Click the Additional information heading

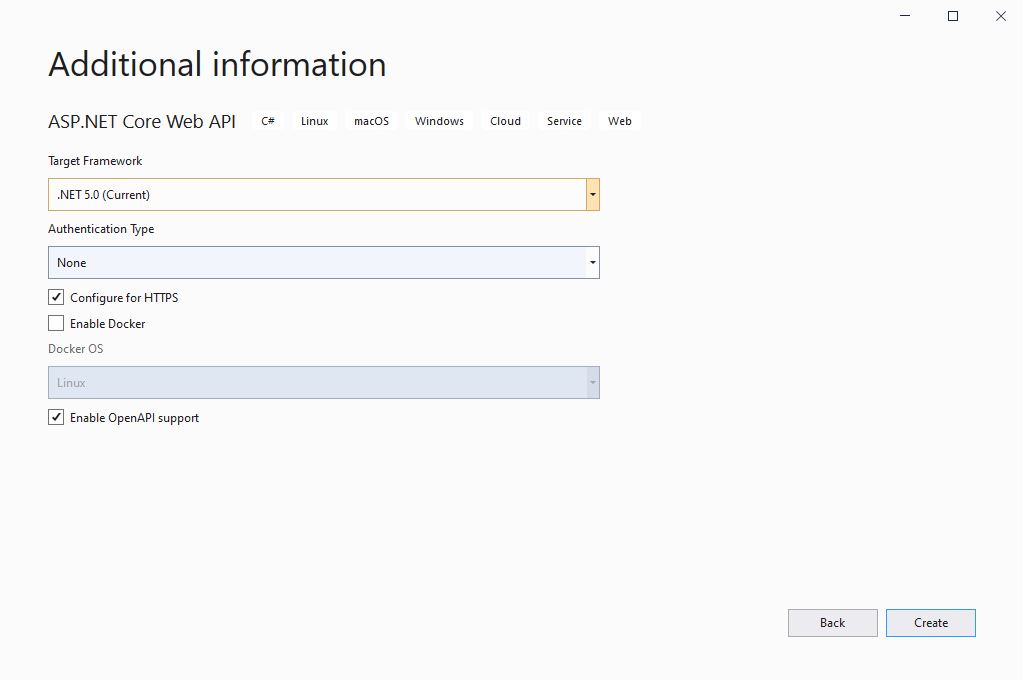click(217, 65)
